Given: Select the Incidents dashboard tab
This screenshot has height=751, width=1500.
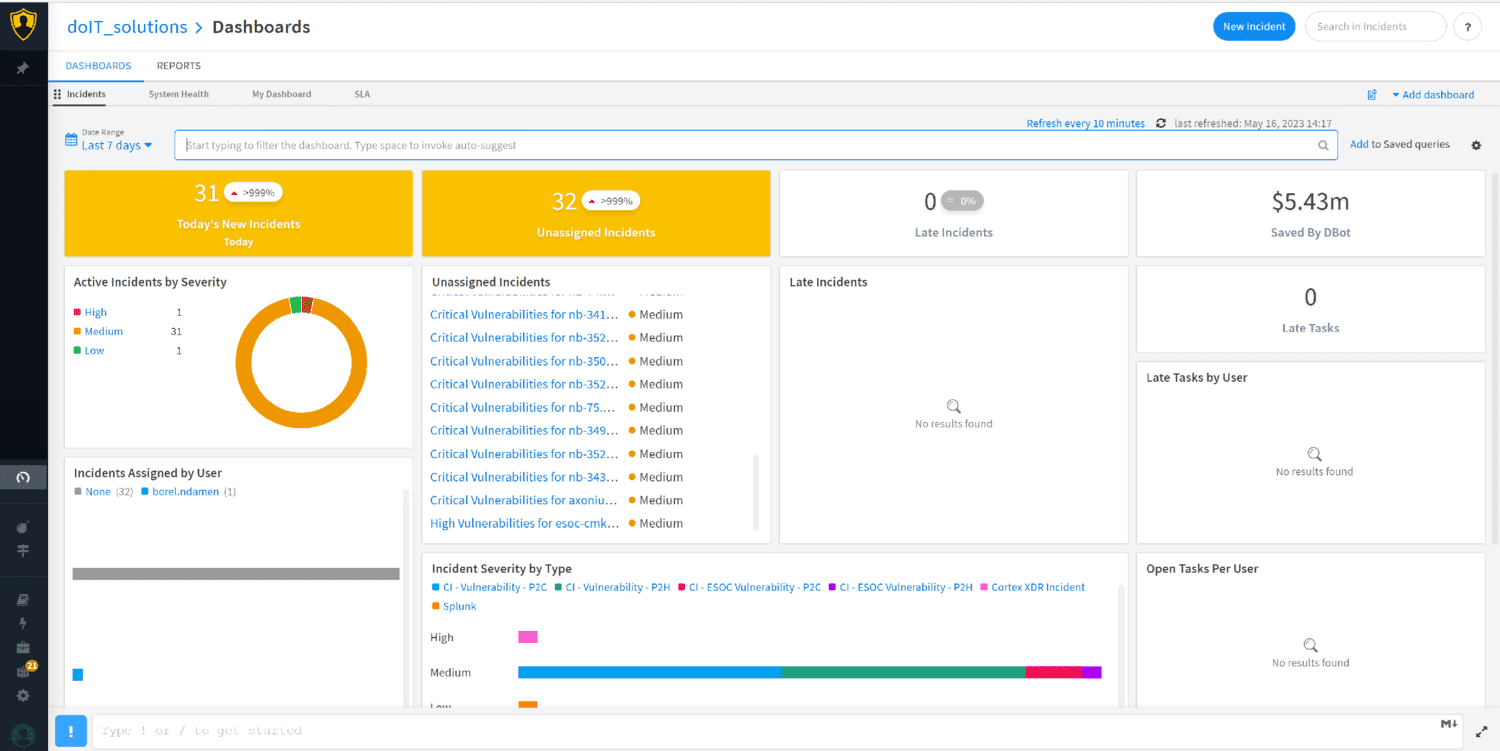Looking at the screenshot, I should coord(87,94).
